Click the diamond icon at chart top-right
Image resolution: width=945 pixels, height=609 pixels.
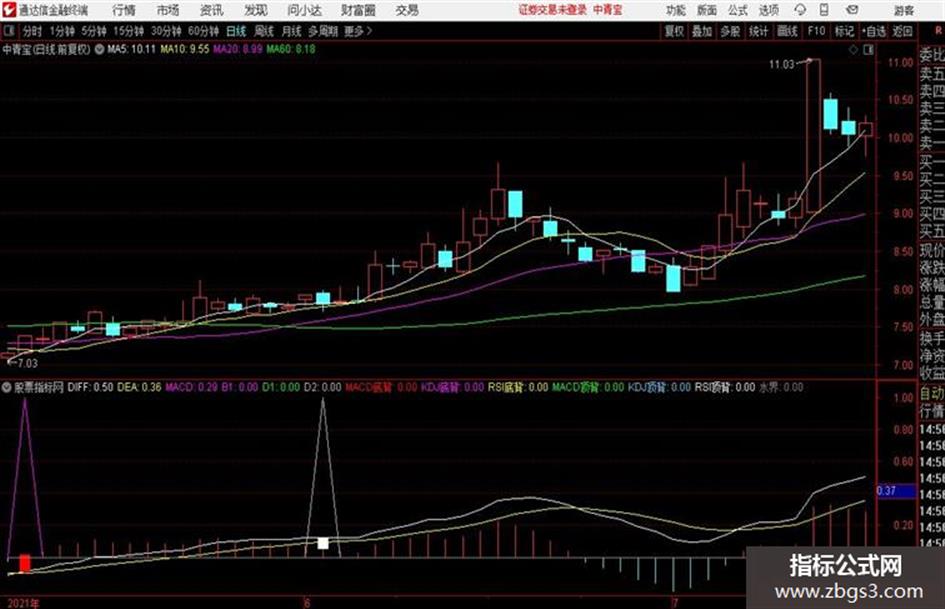pos(853,50)
